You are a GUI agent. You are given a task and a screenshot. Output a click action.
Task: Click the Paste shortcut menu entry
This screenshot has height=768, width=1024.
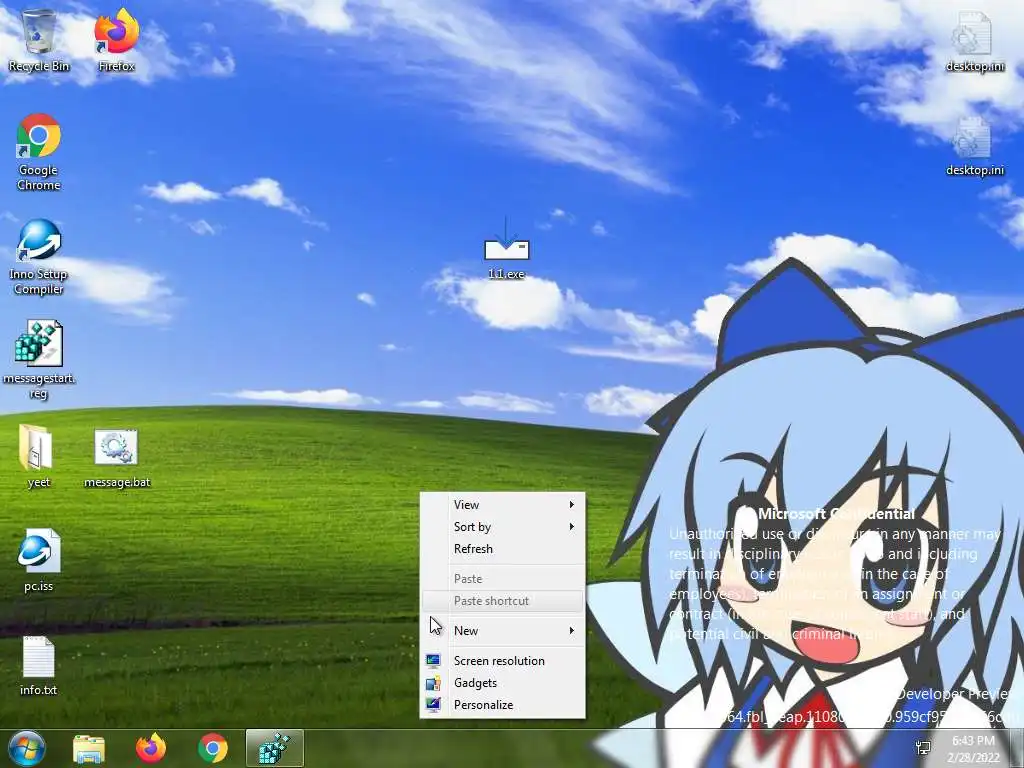502,601
